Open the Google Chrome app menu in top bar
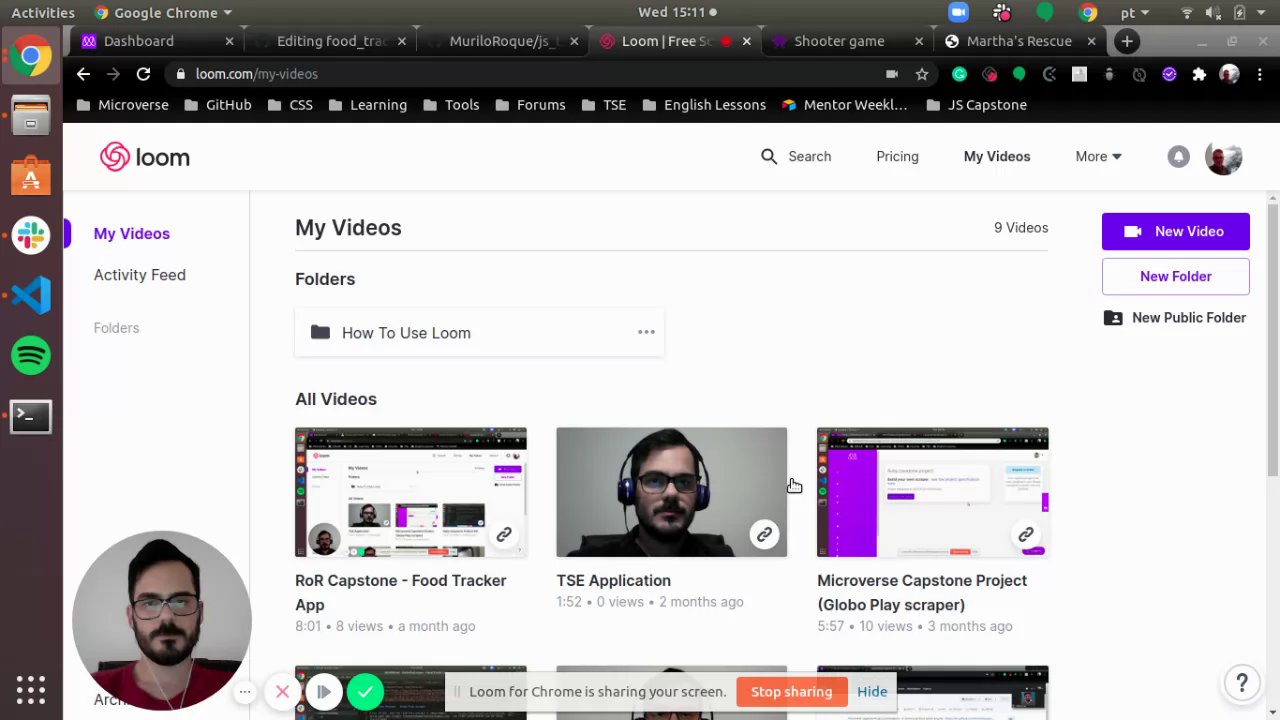Viewport: 1280px width, 720px height. pos(163,12)
